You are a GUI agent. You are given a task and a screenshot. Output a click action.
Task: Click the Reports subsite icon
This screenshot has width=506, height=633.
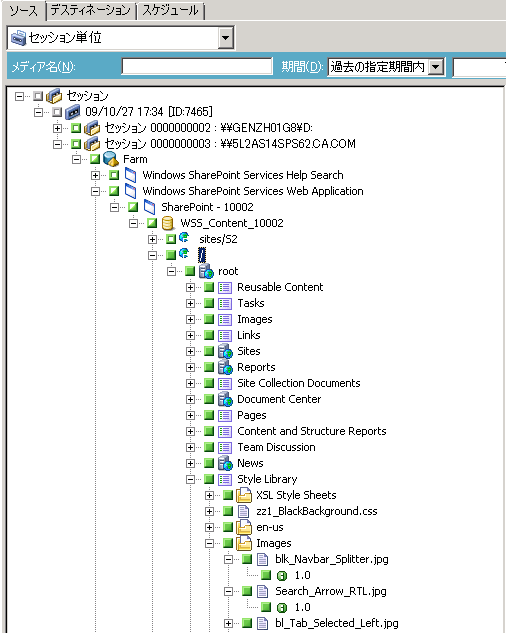click(x=225, y=367)
